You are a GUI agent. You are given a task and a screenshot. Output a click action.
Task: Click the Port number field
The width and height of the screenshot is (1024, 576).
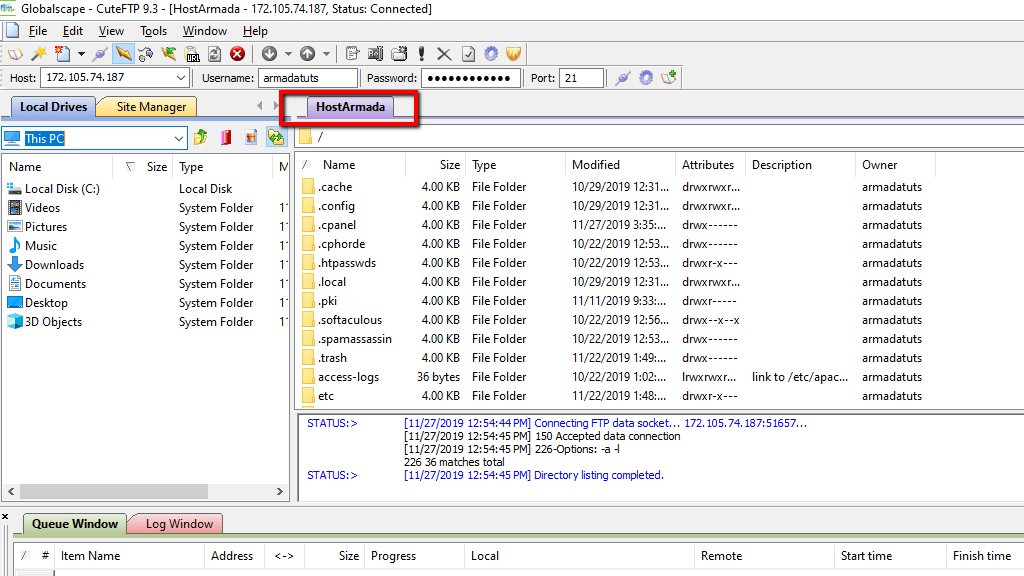[x=581, y=78]
